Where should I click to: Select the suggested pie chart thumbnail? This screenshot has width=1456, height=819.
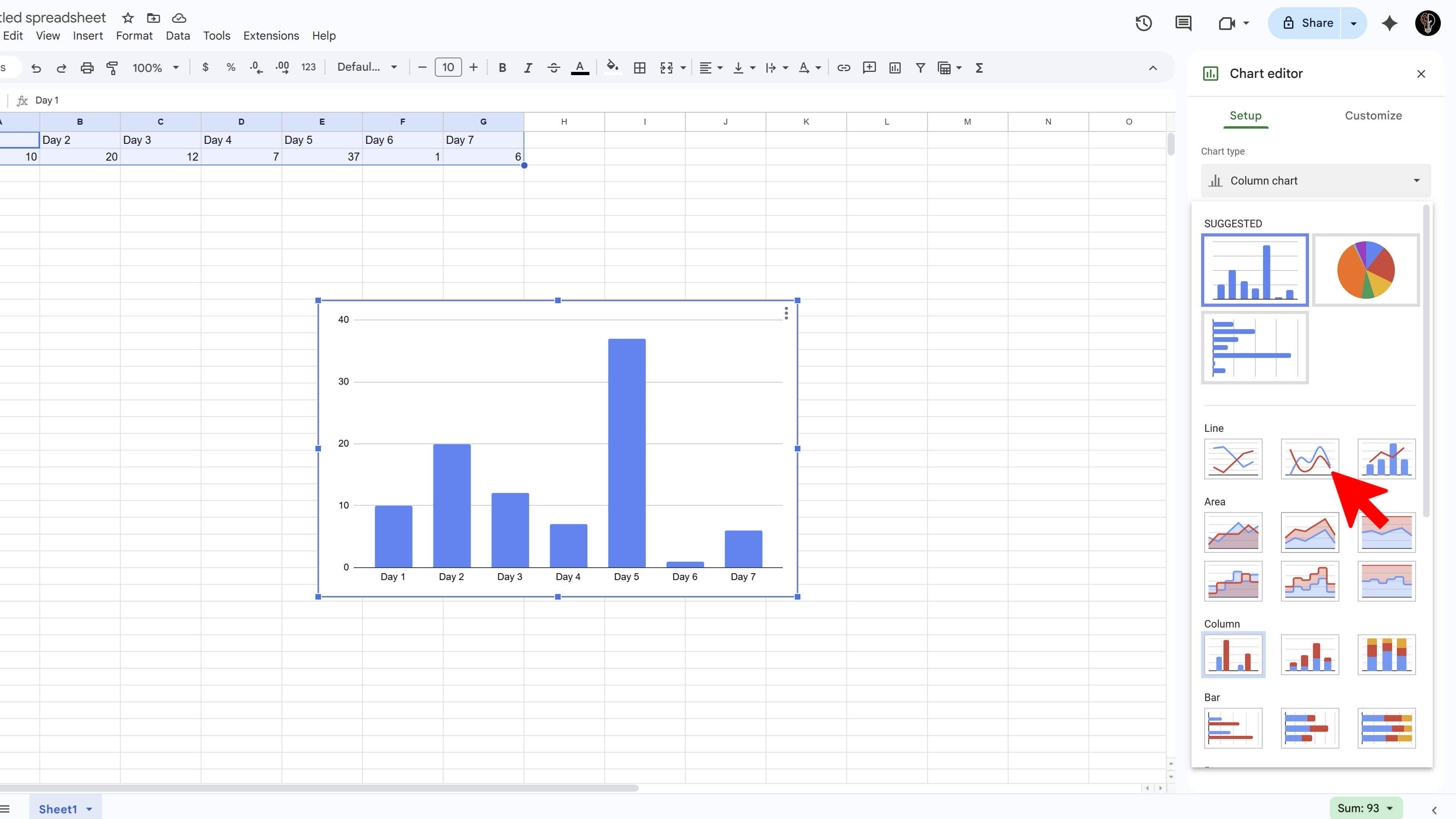coord(1366,270)
